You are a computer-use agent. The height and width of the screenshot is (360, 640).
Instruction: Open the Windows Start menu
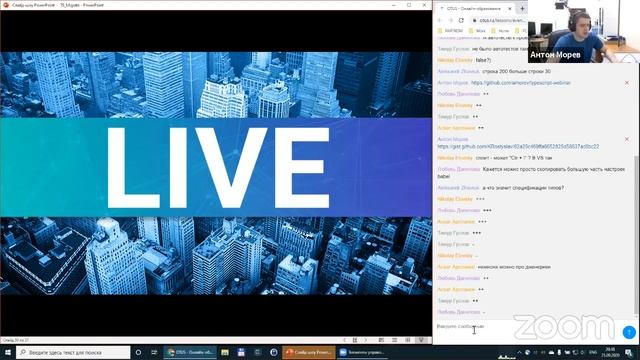7,352
